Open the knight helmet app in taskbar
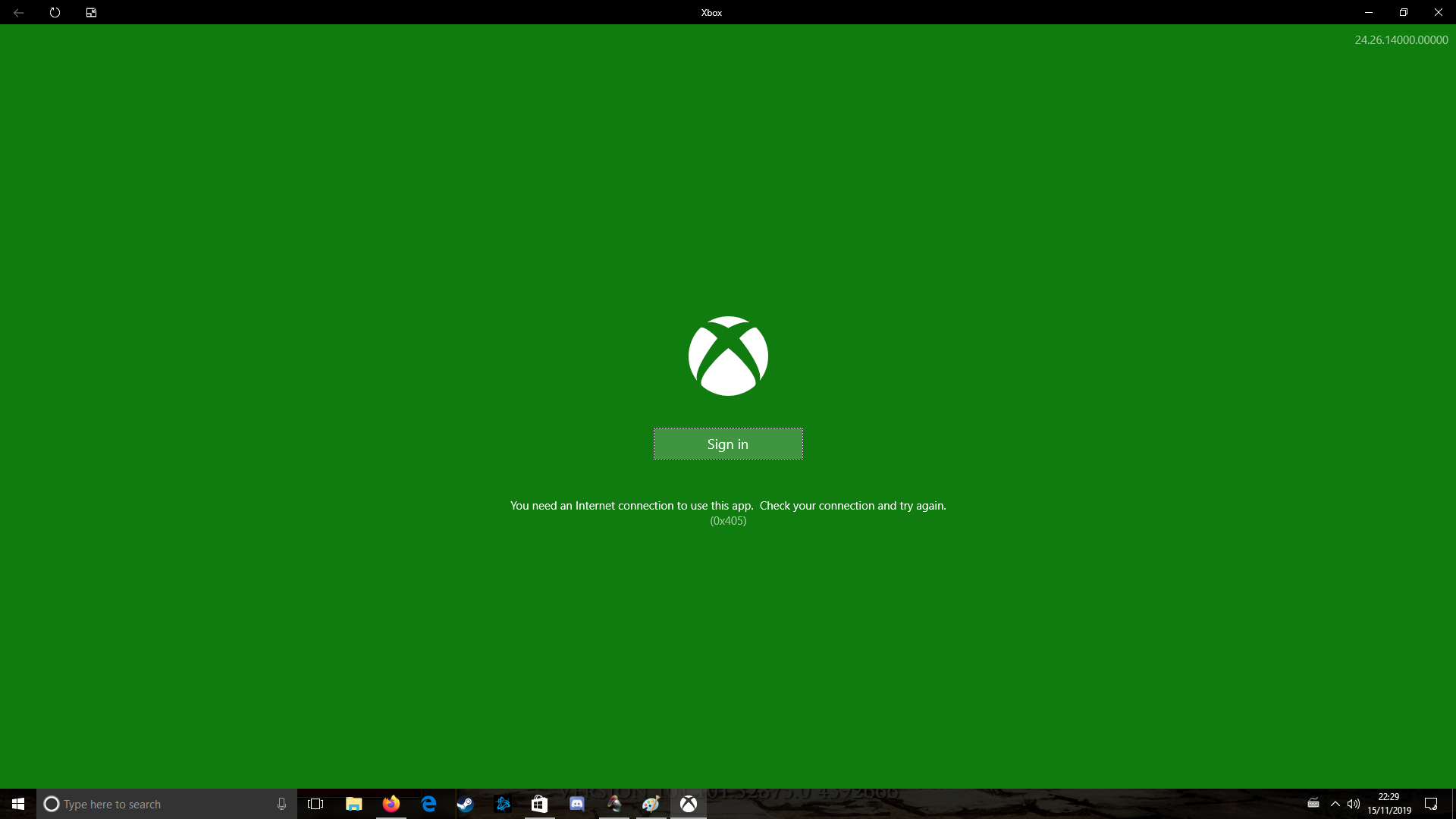This screenshot has height=819, width=1456. click(614, 804)
